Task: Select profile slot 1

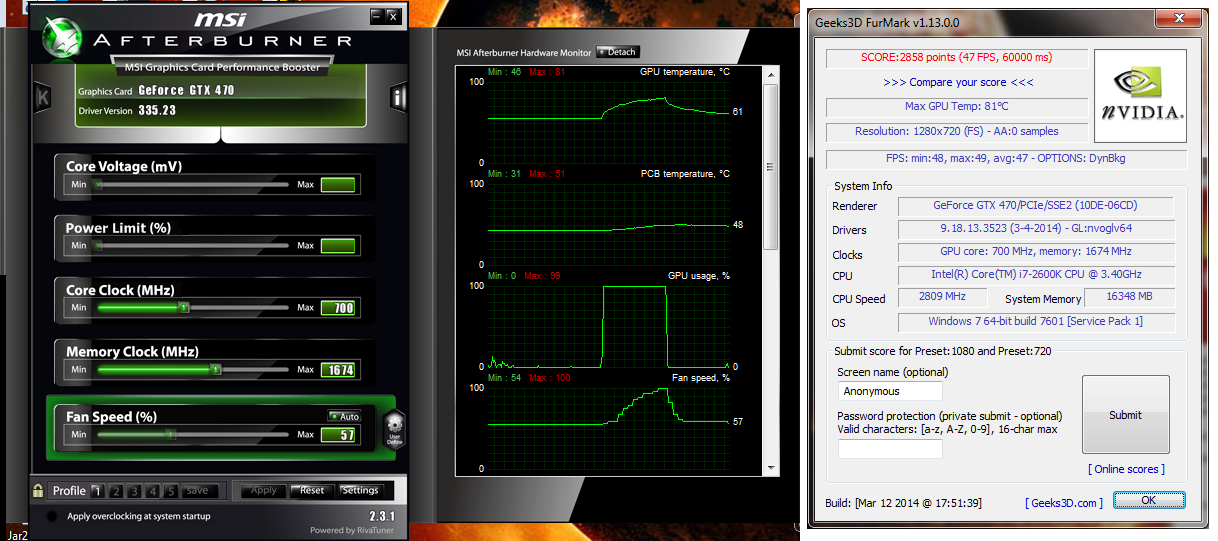Action: coord(97,491)
